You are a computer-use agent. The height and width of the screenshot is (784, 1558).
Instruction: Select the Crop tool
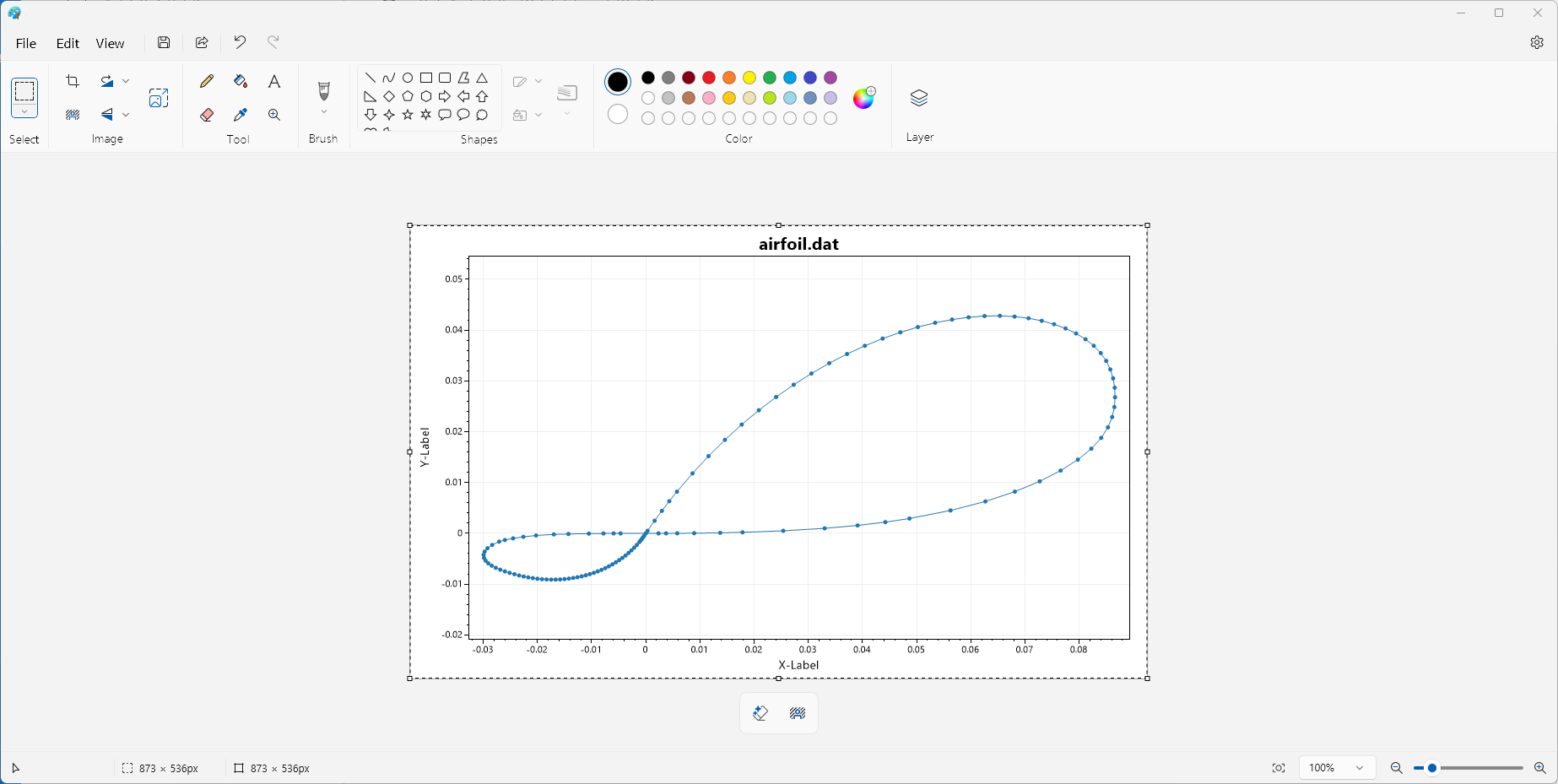[73, 81]
